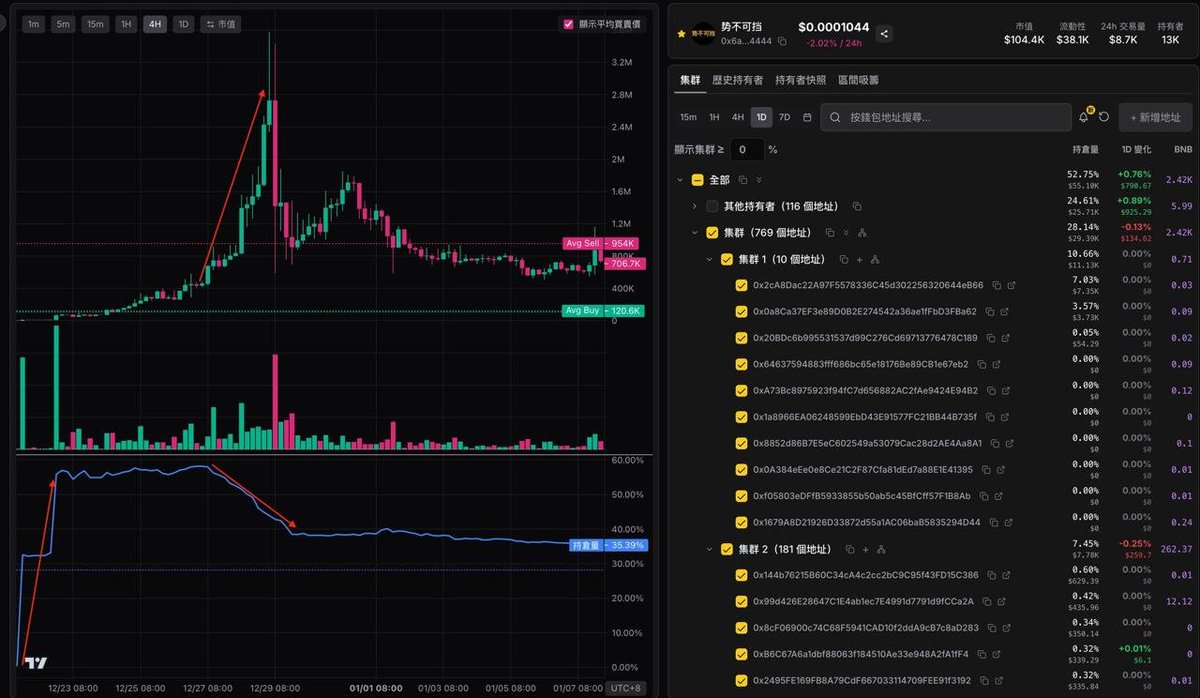Screen dimensions: 1200x698
Task: Uncheck address 0x8852d86B7E5e checkbox
Action: click(741, 443)
